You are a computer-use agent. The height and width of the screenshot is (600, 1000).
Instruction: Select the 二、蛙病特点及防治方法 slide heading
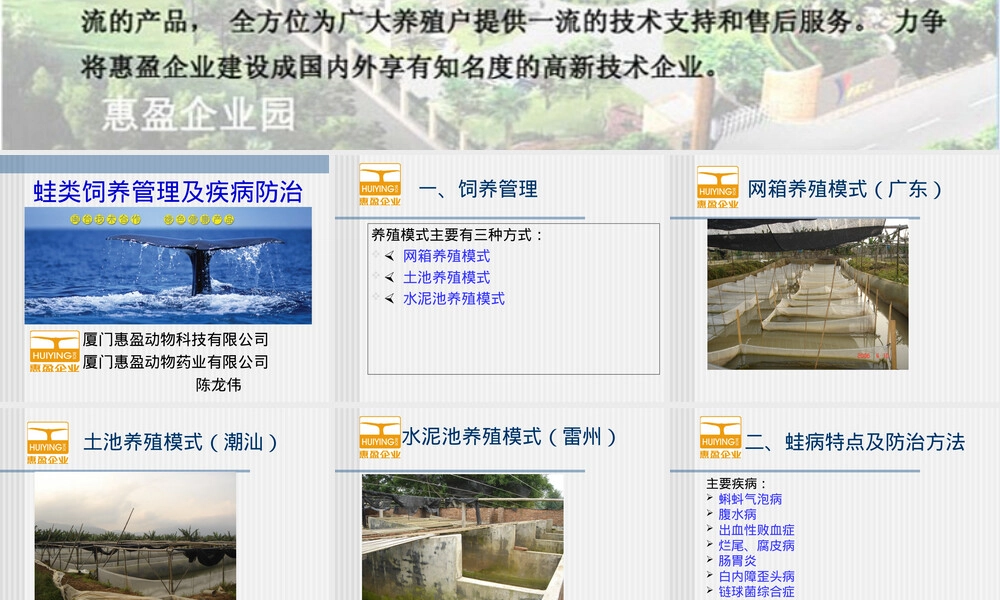coord(855,442)
